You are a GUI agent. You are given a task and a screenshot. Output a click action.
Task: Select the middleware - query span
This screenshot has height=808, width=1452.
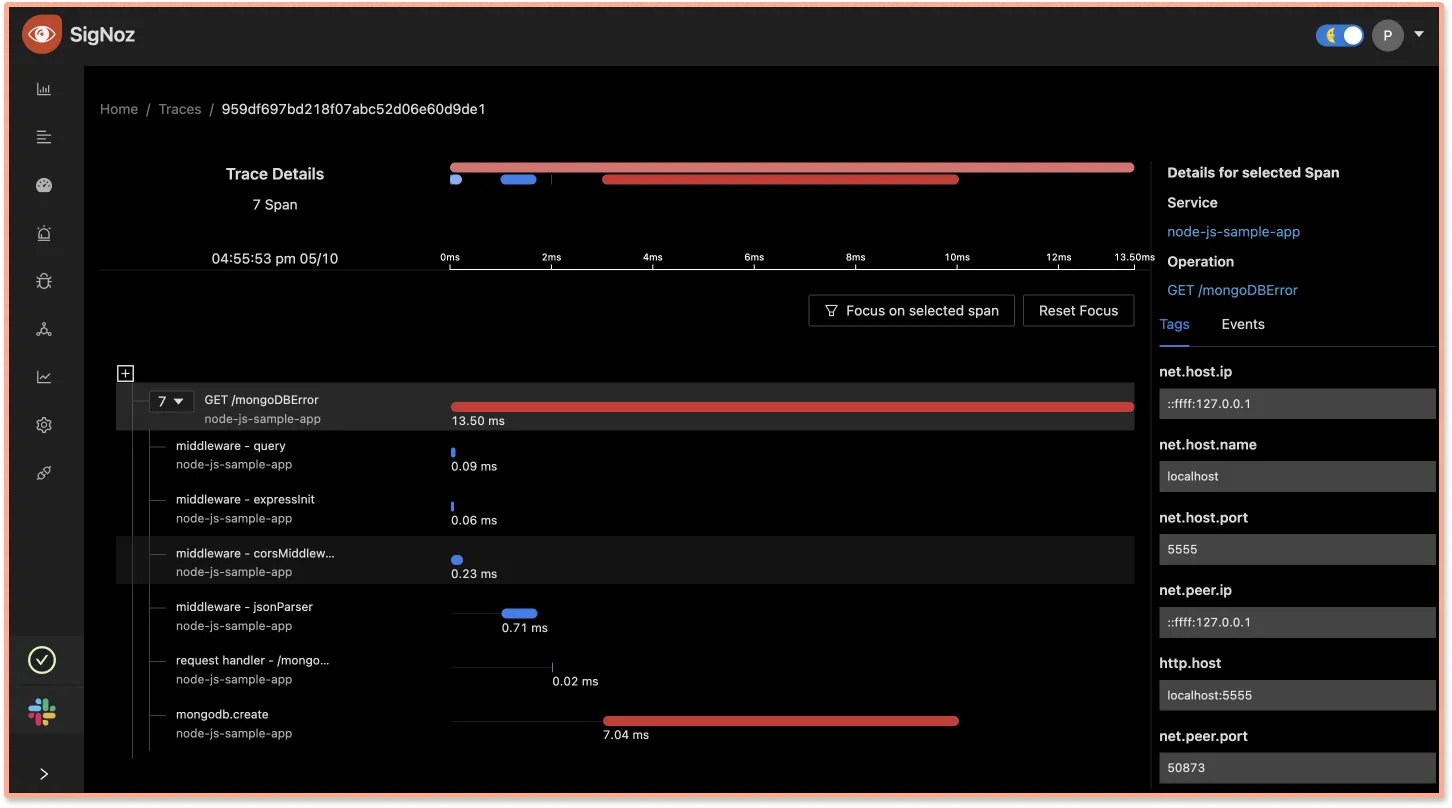point(231,446)
